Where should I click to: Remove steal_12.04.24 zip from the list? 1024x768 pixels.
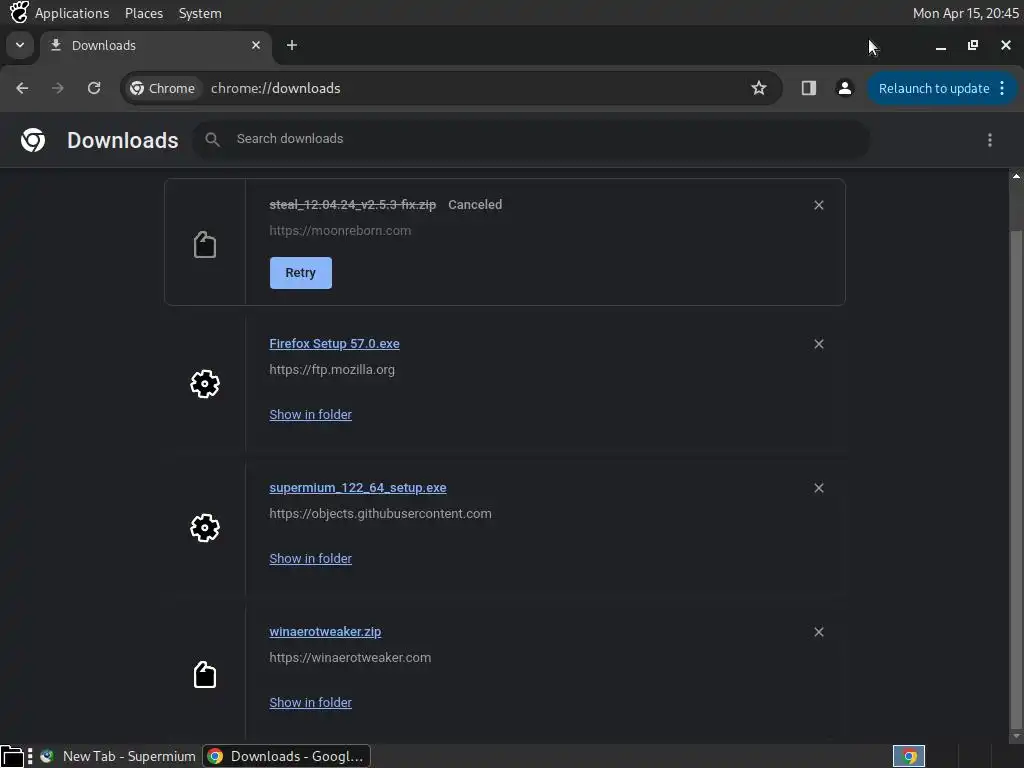(x=818, y=205)
